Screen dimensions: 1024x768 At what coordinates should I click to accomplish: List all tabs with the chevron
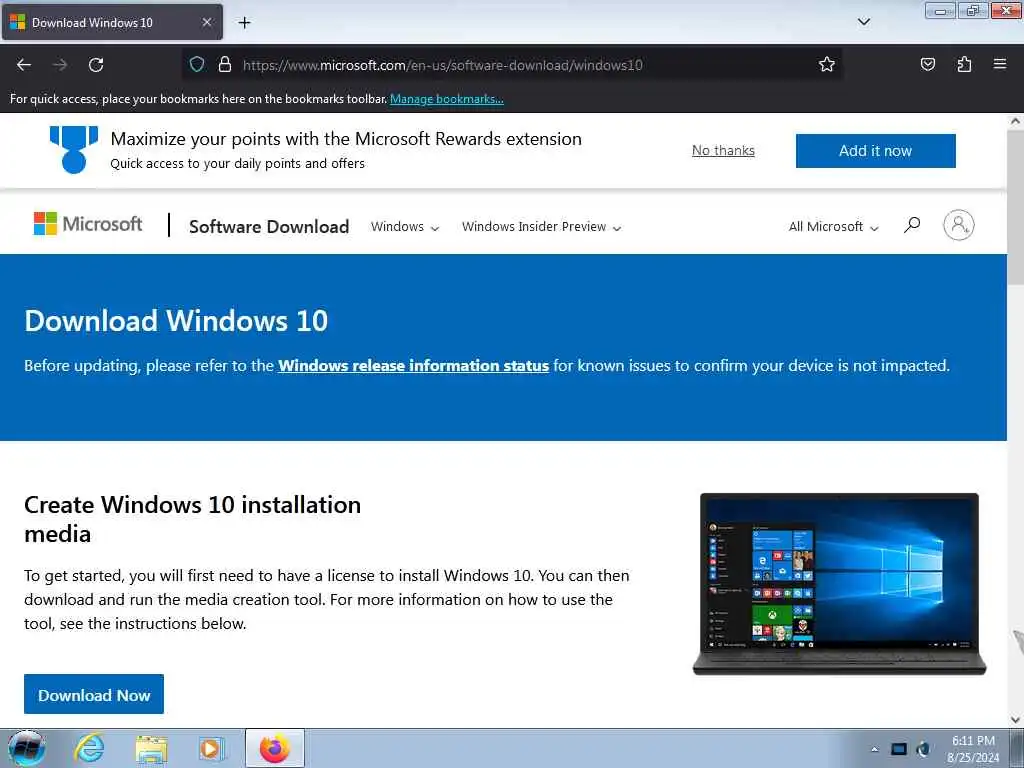[x=863, y=22]
